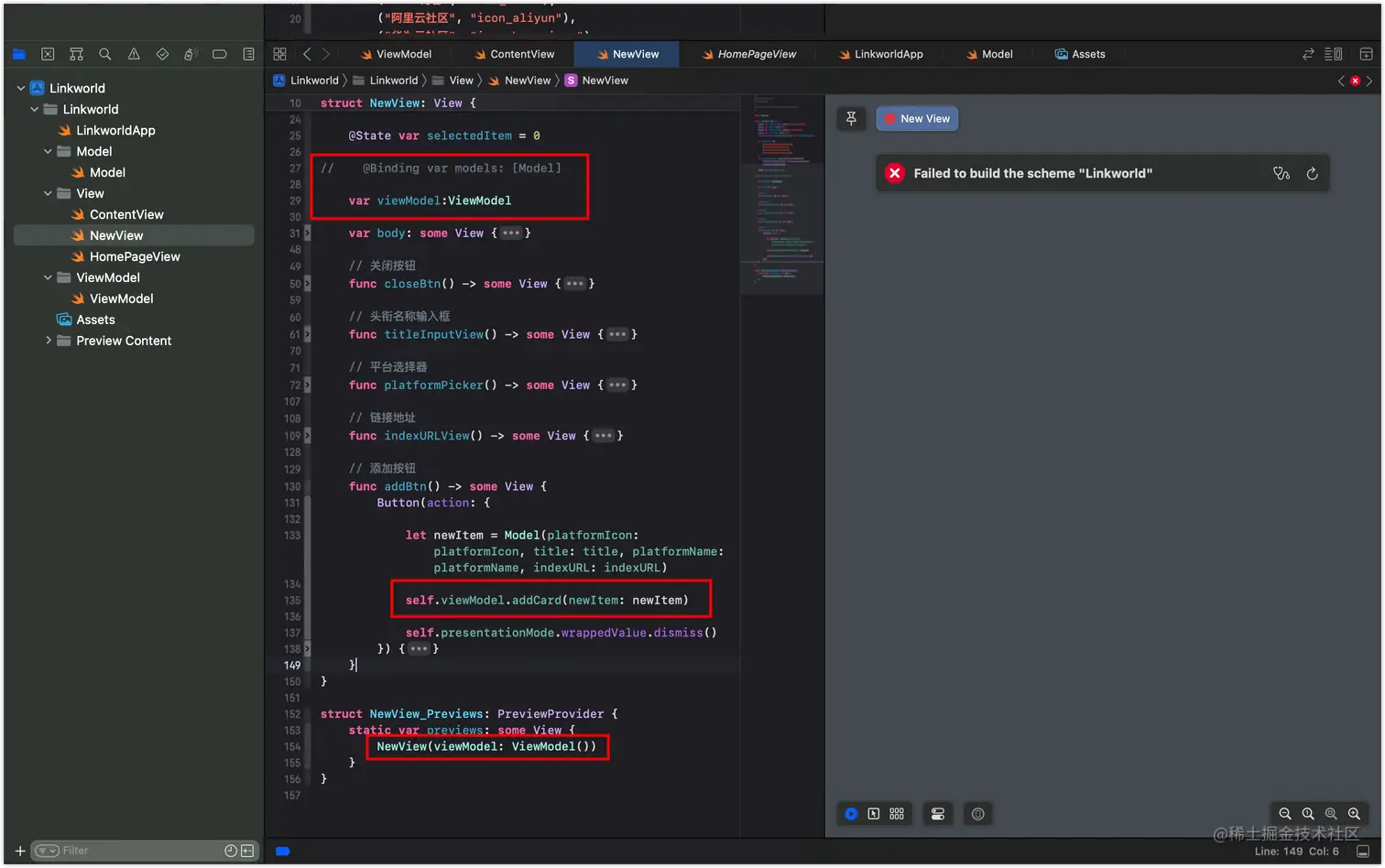Open the Report navigator icon
Viewport: 1385px width, 868px height.
coord(248,55)
